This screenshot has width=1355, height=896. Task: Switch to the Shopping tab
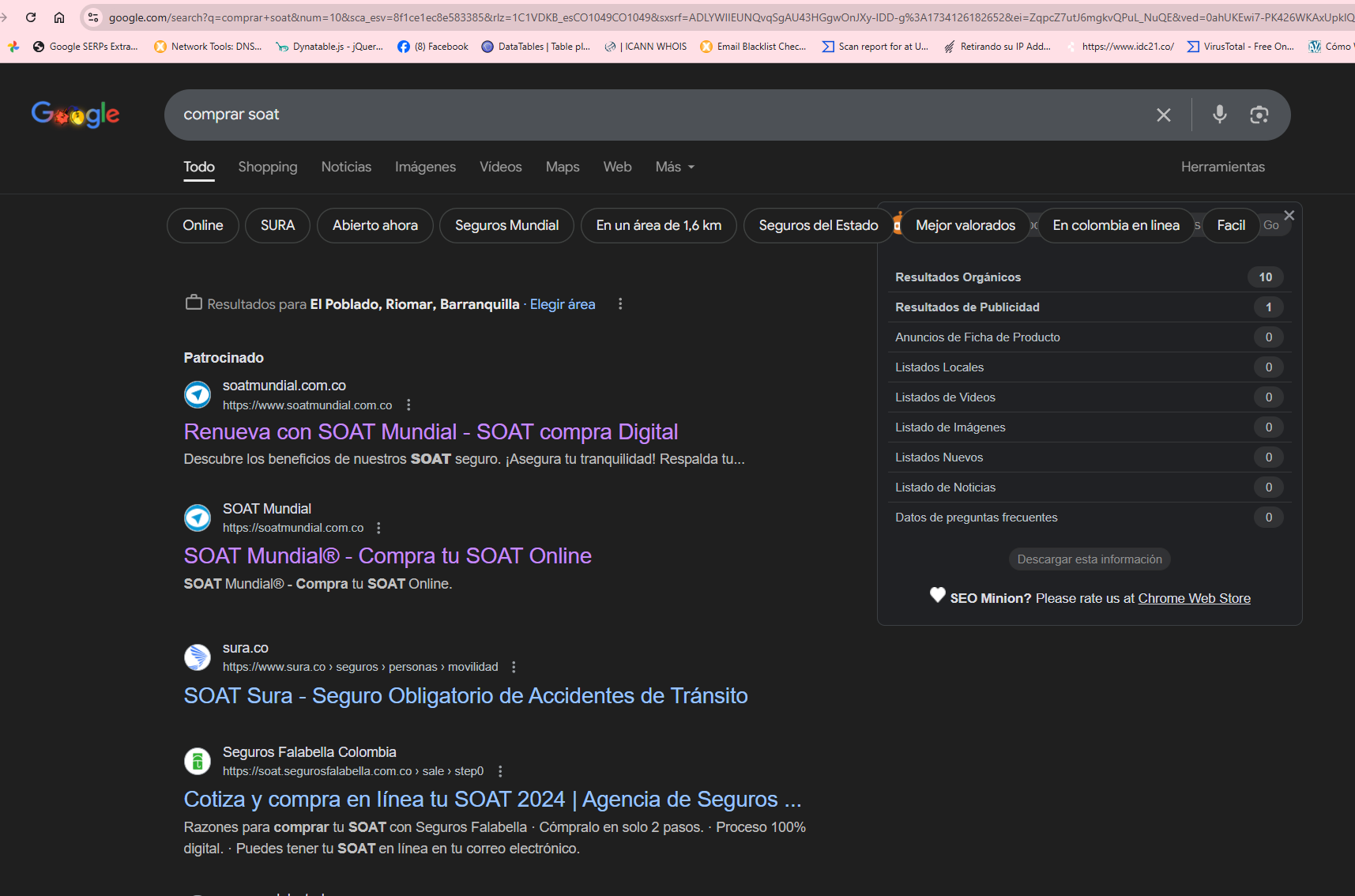(268, 167)
